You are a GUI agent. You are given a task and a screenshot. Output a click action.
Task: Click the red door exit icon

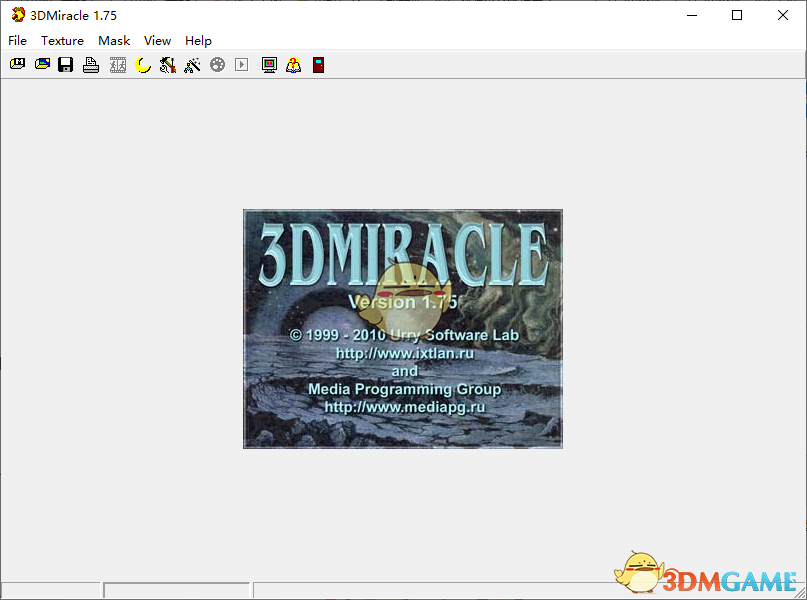[318, 65]
